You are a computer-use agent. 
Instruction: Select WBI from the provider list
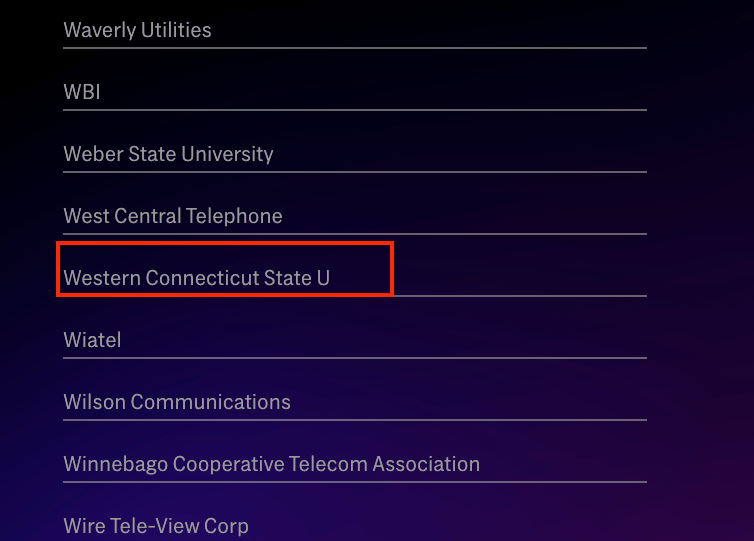(x=82, y=92)
